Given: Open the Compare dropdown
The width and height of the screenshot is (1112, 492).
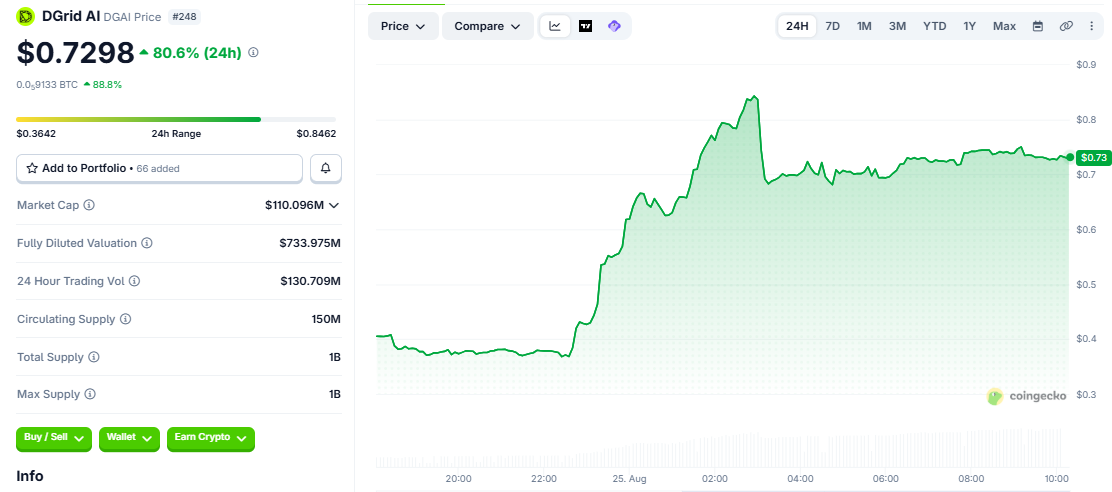Looking at the screenshot, I should pyautogui.click(x=488, y=26).
